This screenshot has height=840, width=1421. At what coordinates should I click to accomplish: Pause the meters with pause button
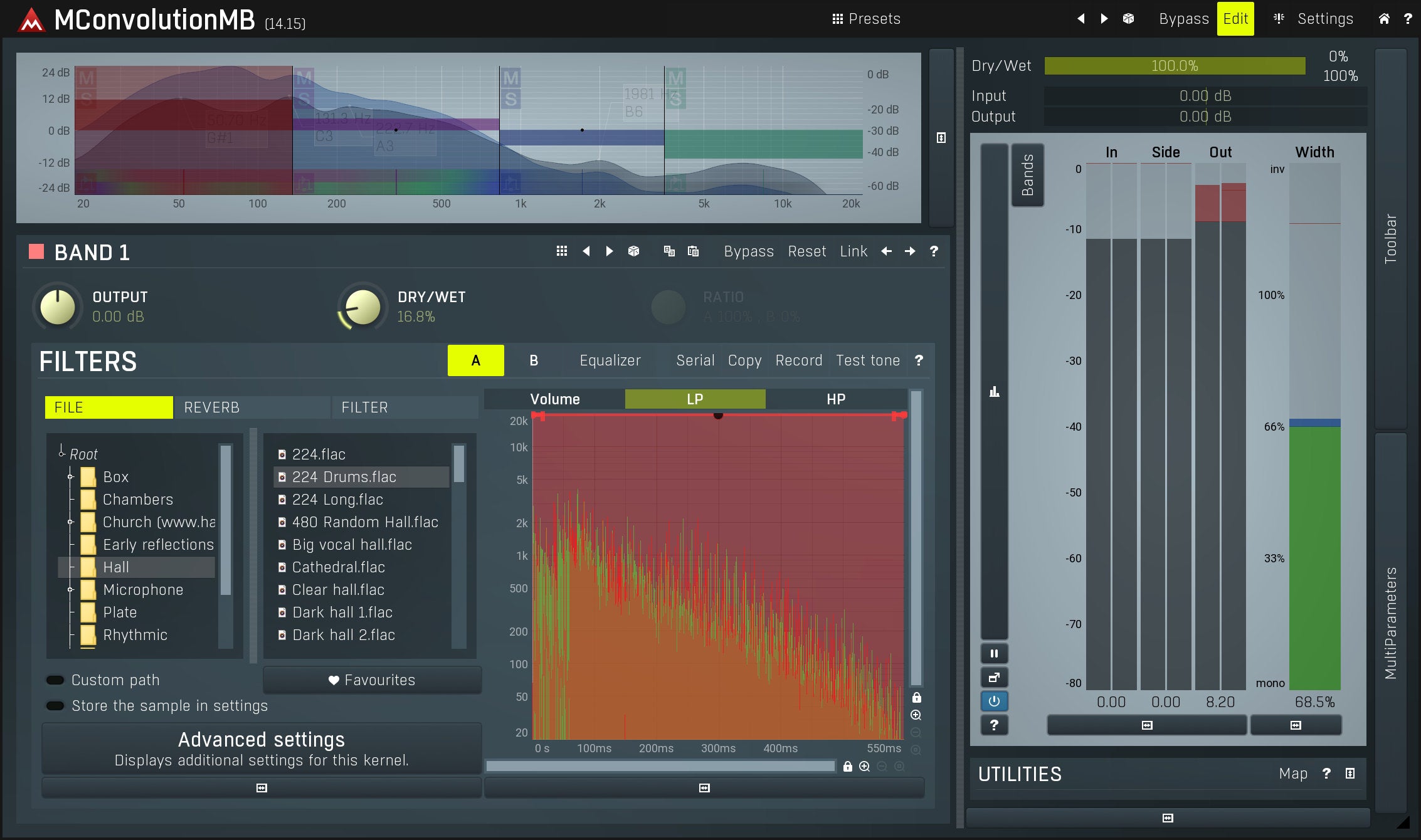(994, 653)
